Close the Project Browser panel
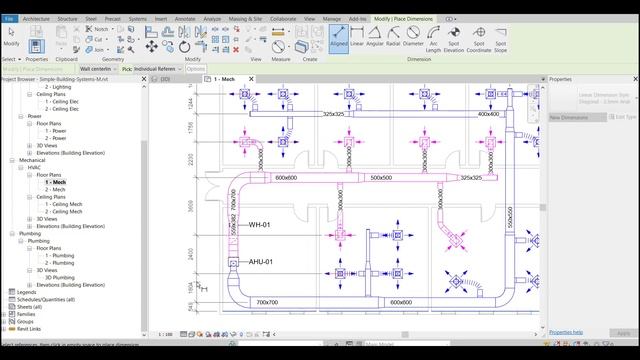Screen dimensions: 640x360 coord(144,79)
